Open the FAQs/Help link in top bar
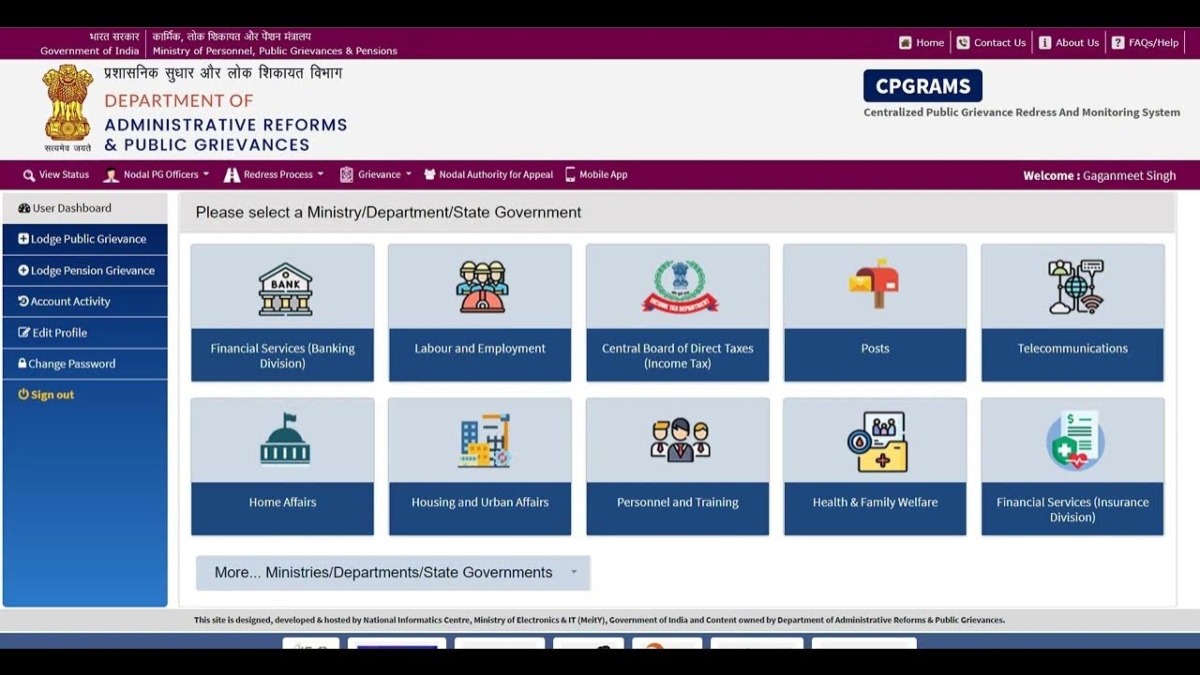This screenshot has width=1200, height=675. click(x=1146, y=43)
